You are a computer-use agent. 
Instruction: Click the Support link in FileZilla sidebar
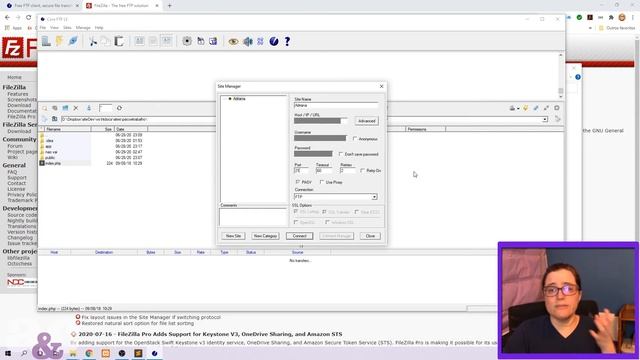(x=17, y=178)
